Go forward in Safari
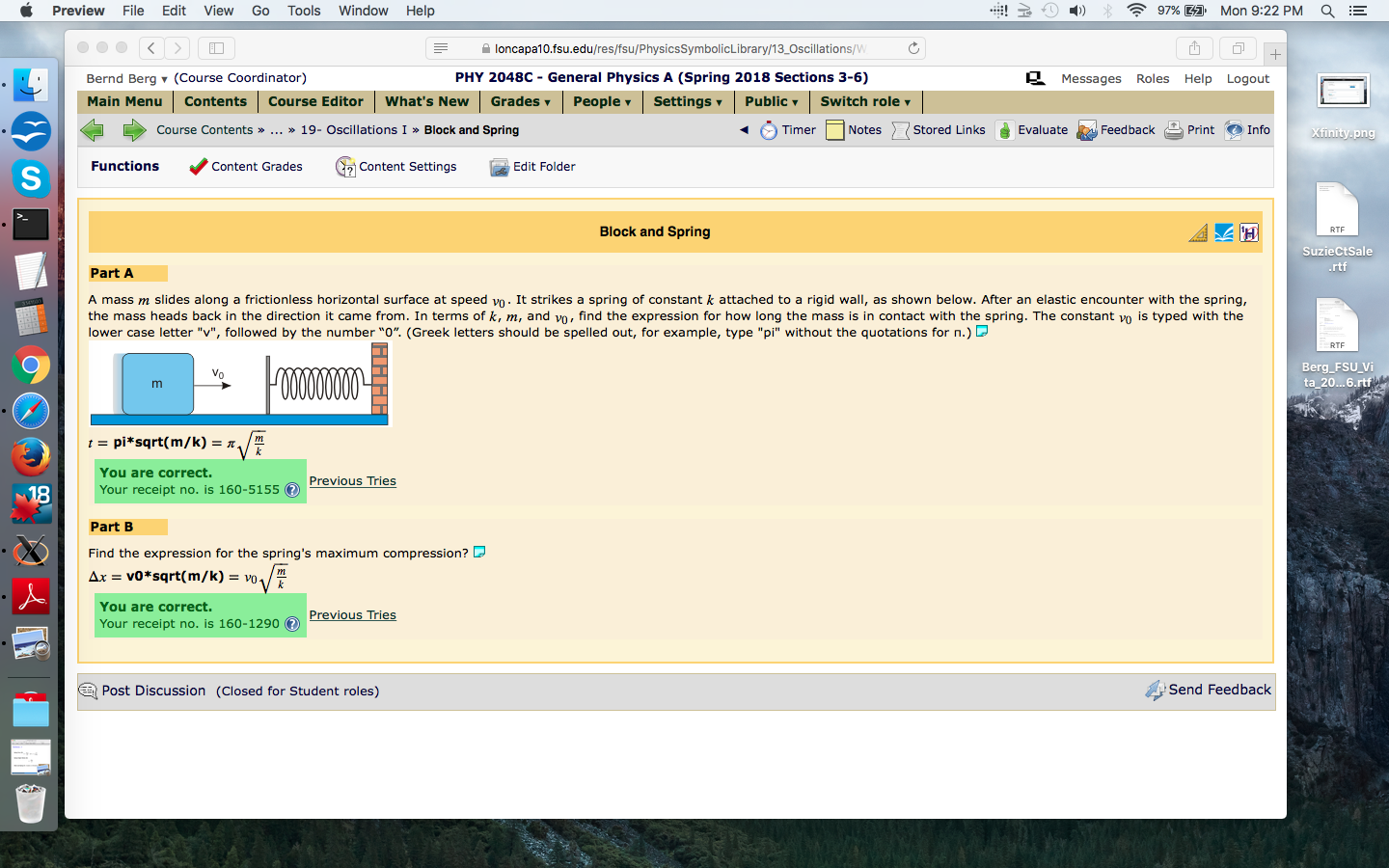The height and width of the screenshot is (868, 1389). click(x=177, y=48)
